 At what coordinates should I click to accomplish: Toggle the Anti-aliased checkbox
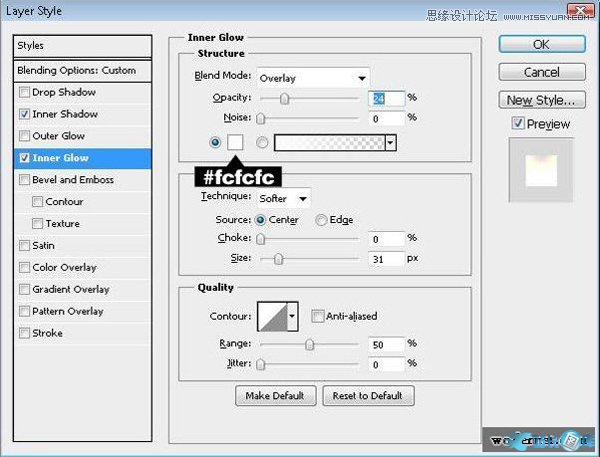coord(317,316)
